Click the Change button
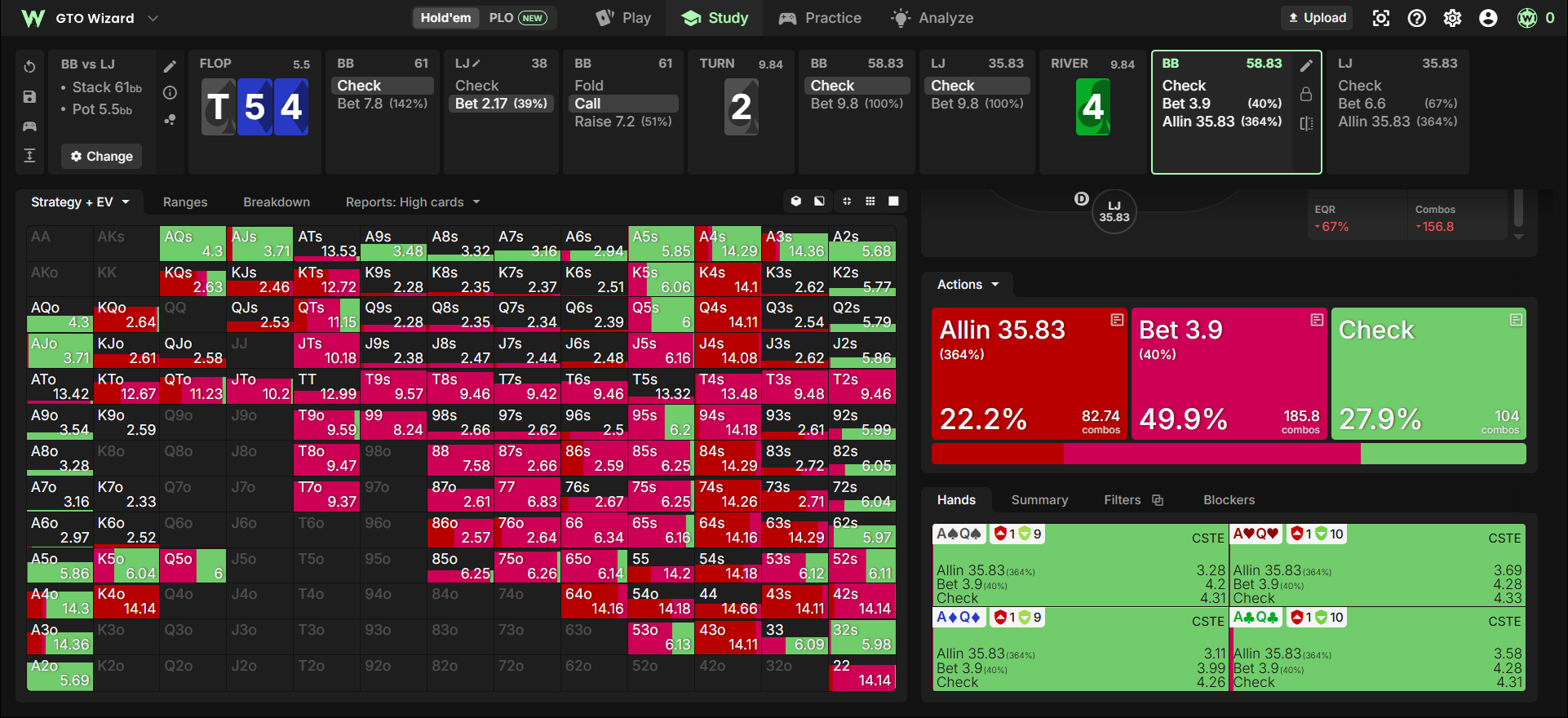The image size is (1568, 718). 101,156
